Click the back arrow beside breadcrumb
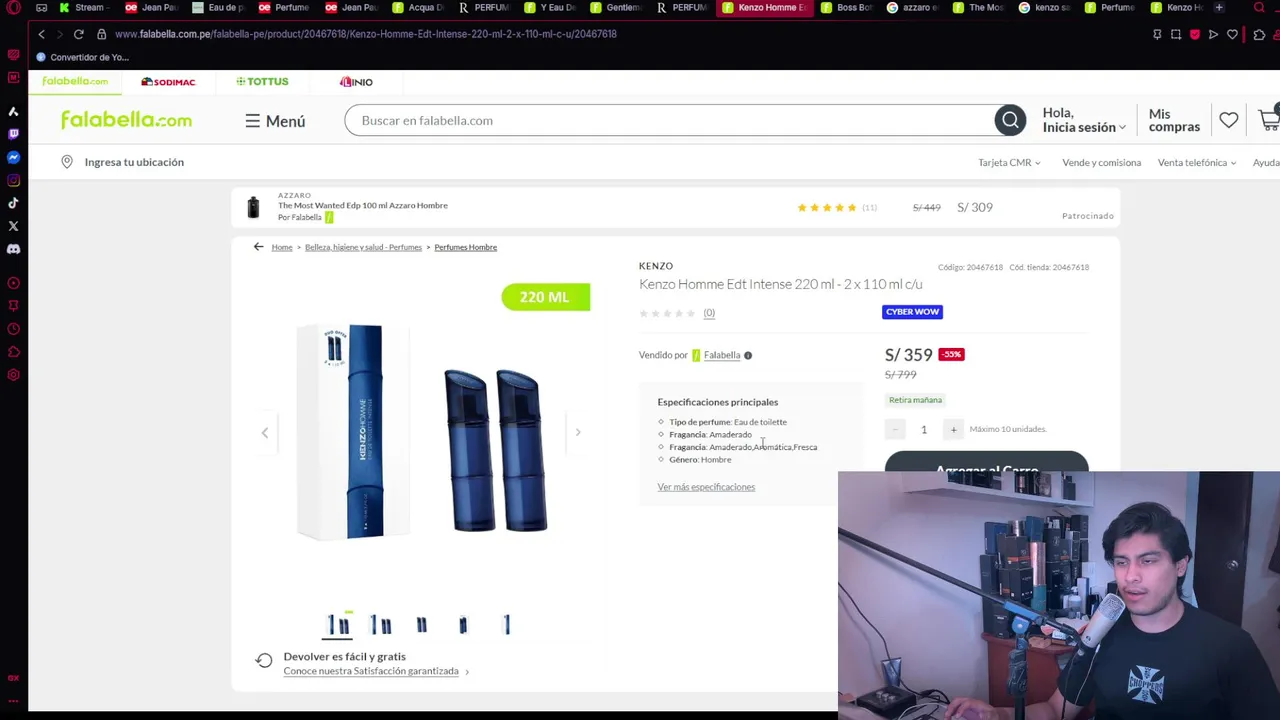 click(258, 247)
